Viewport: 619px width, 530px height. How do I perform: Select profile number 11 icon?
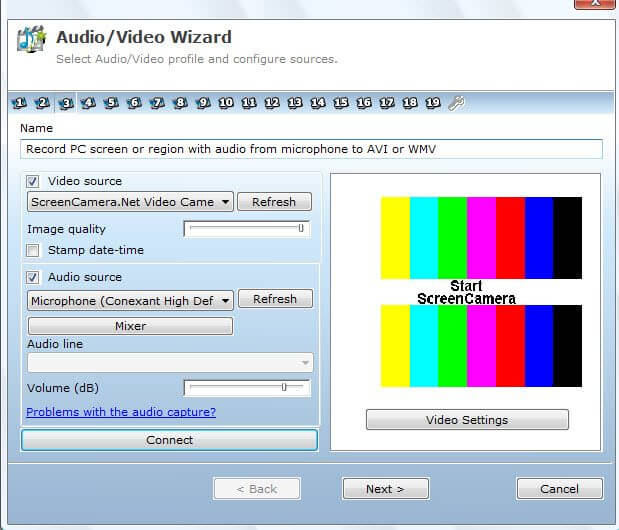tap(249, 103)
